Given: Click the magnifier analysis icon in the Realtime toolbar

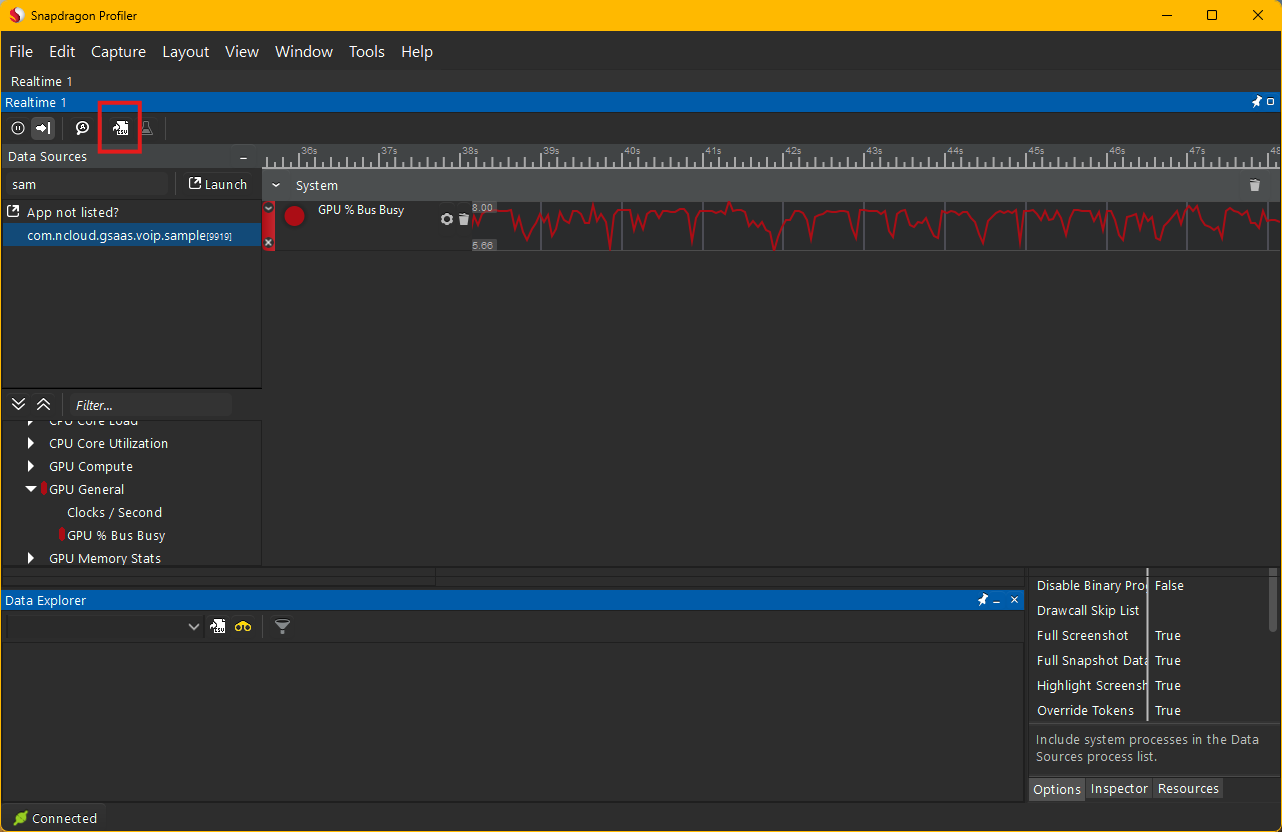Looking at the screenshot, I should (x=83, y=128).
